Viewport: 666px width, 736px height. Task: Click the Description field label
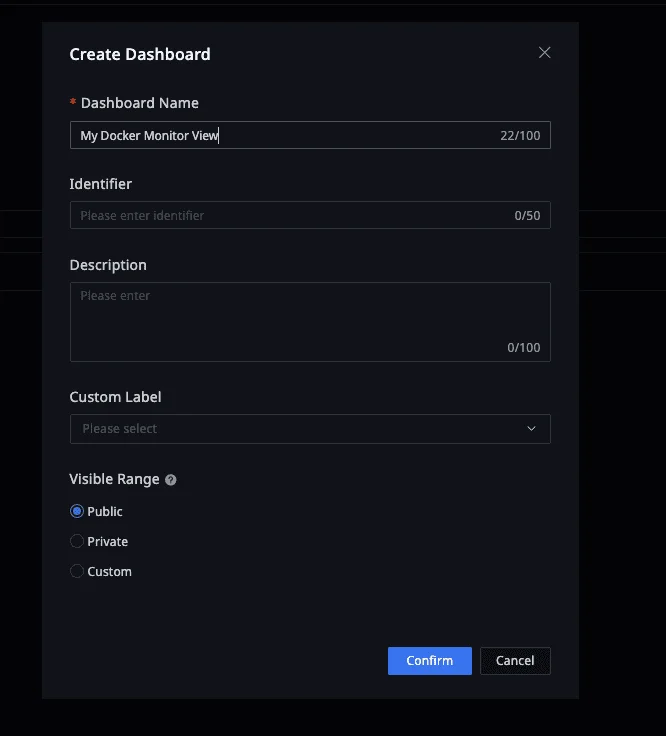coord(108,265)
